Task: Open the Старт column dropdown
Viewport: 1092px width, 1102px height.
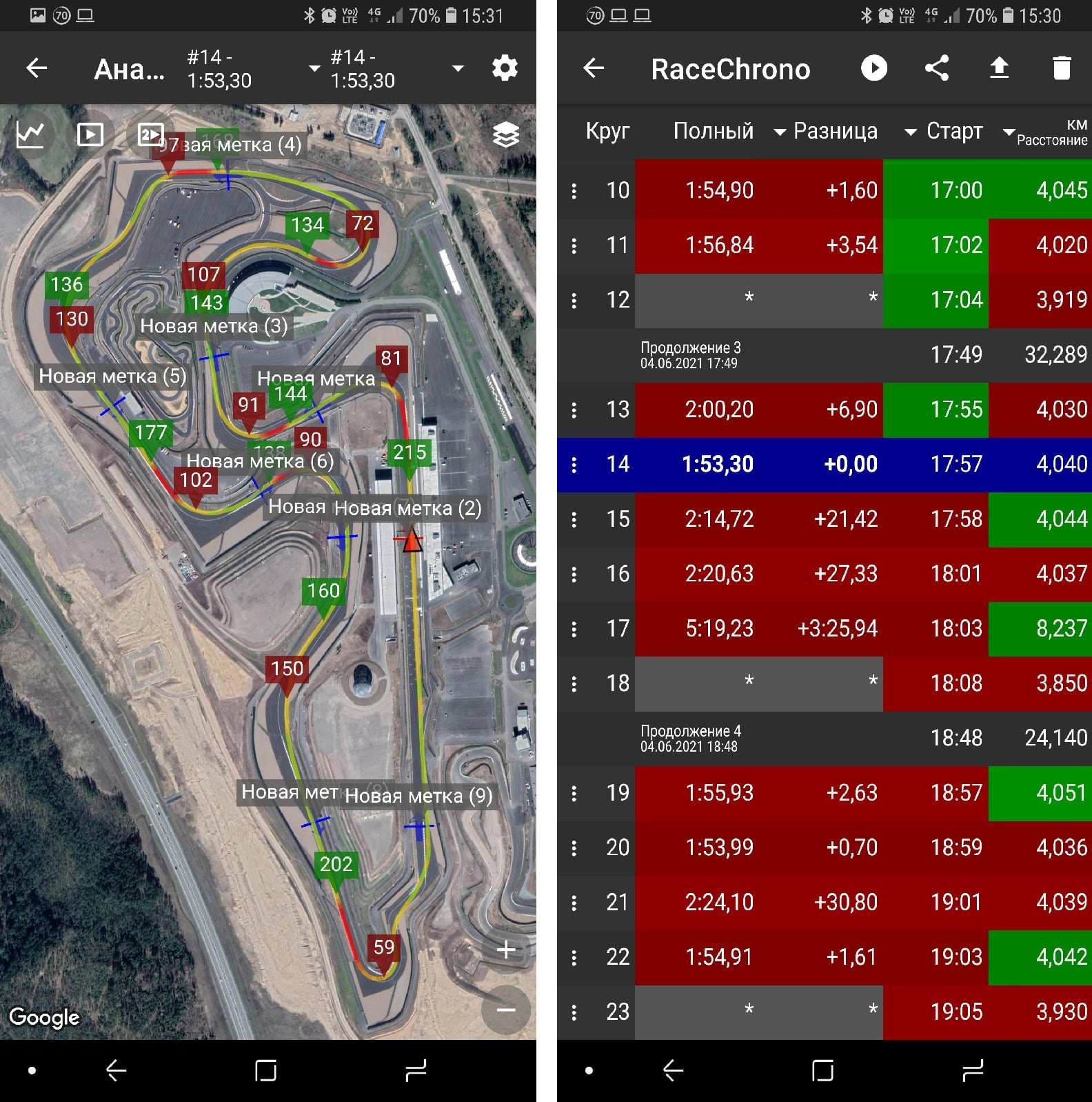Action: tap(1009, 132)
